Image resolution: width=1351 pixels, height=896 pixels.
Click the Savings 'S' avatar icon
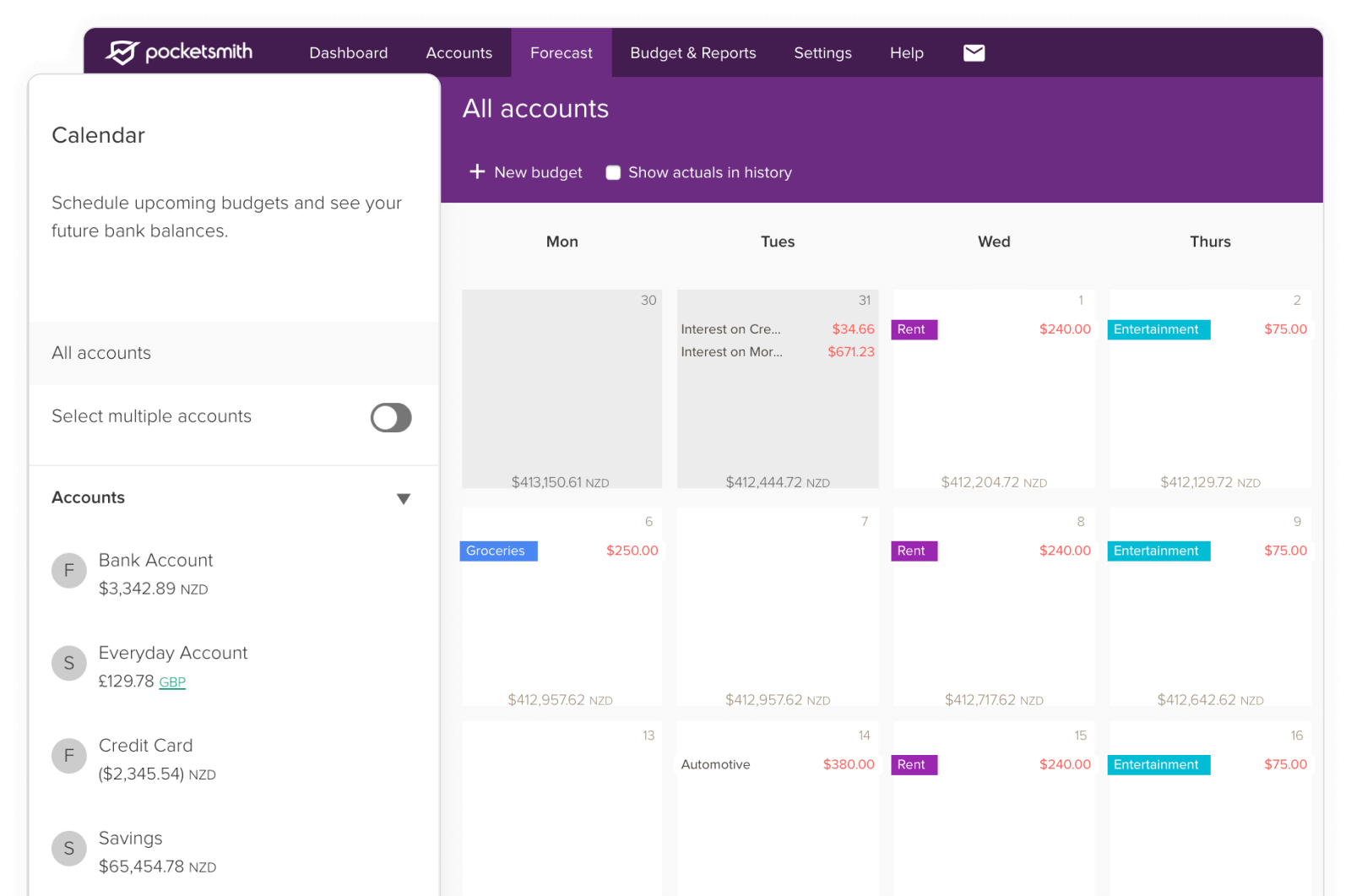click(x=69, y=849)
